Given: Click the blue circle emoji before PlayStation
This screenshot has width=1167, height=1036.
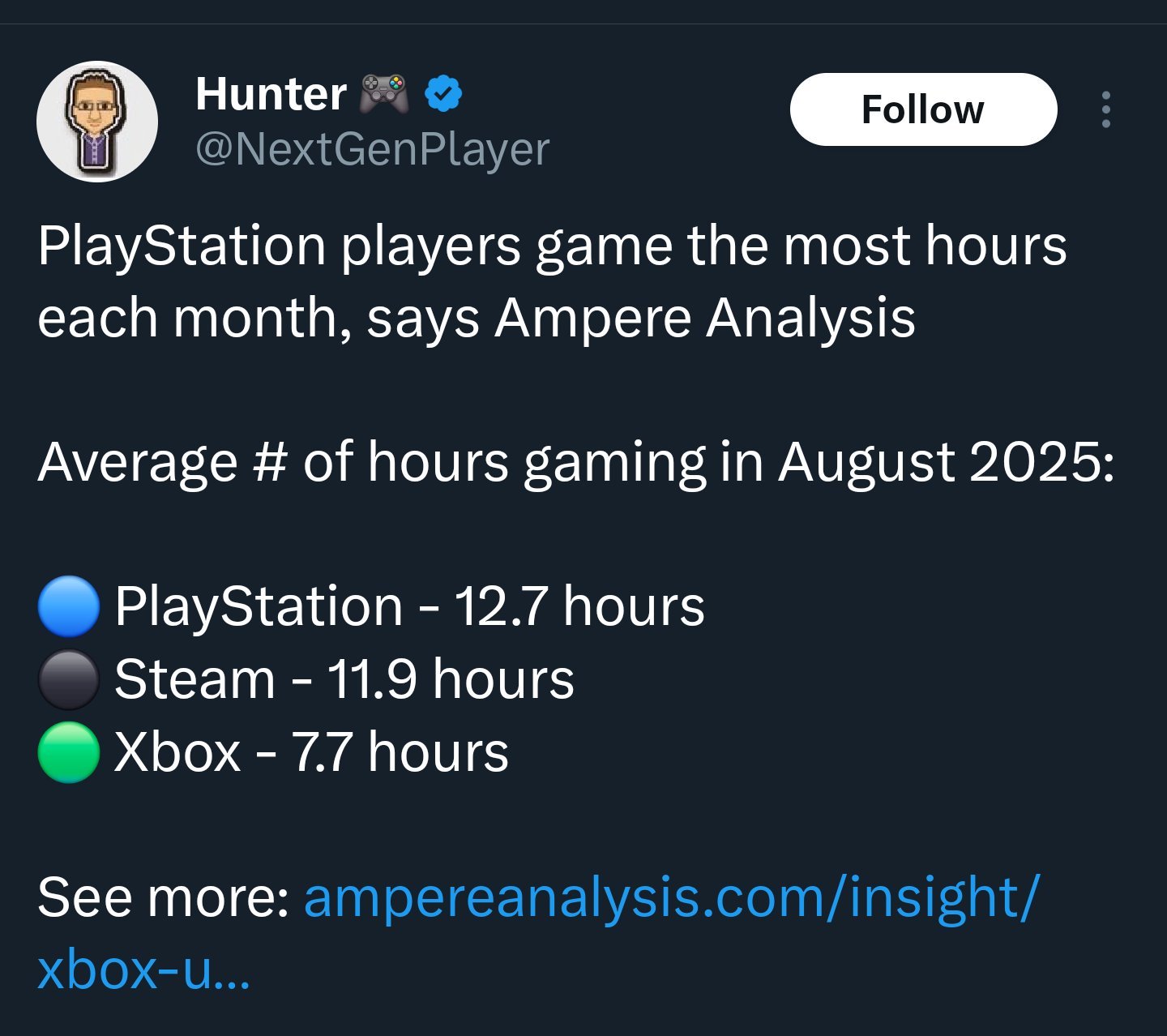Looking at the screenshot, I should pyautogui.click(x=69, y=606).
